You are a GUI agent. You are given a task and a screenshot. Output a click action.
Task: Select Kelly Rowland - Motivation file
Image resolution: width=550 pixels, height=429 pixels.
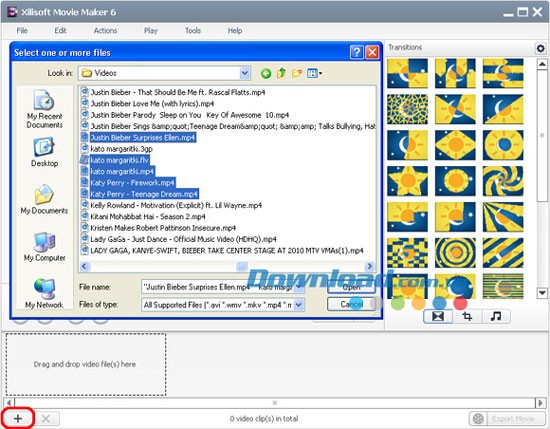pyautogui.click(x=172, y=205)
